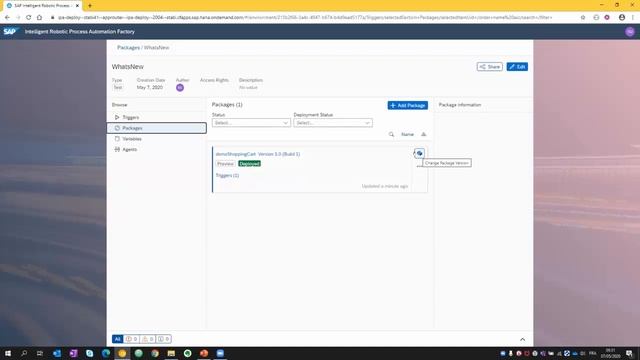This screenshot has width=640, height=360.
Task: Click the Add Package button
Action: tap(407, 105)
